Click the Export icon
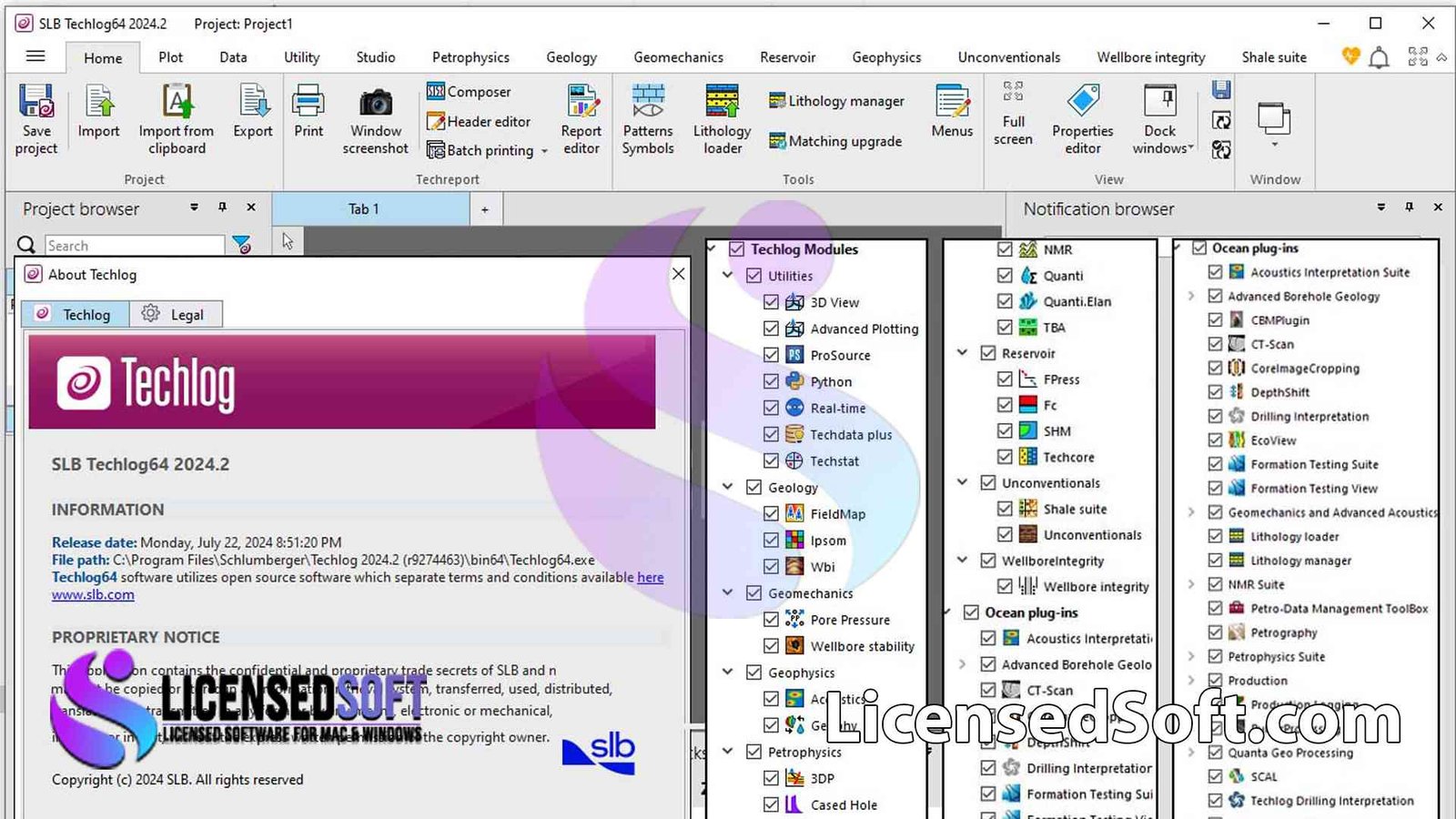The height and width of the screenshot is (819, 1456). (x=253, y=111)
